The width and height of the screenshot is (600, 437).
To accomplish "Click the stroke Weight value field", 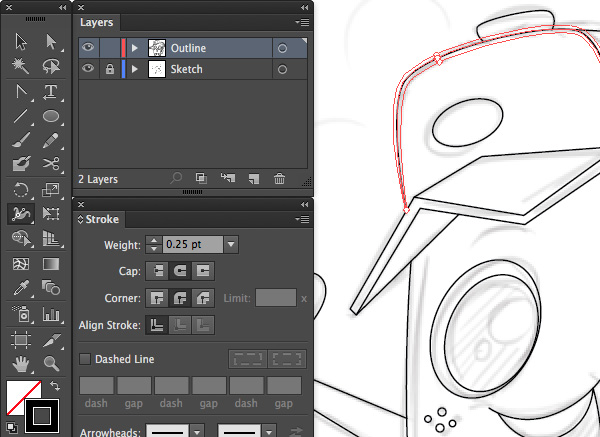I will click(192, 244).
